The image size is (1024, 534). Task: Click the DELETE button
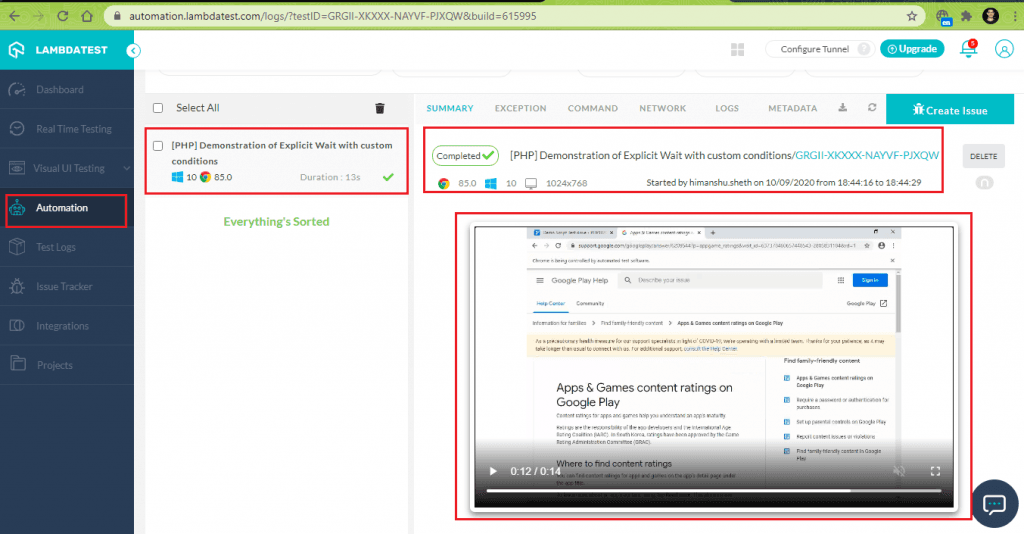click(984, 156)
